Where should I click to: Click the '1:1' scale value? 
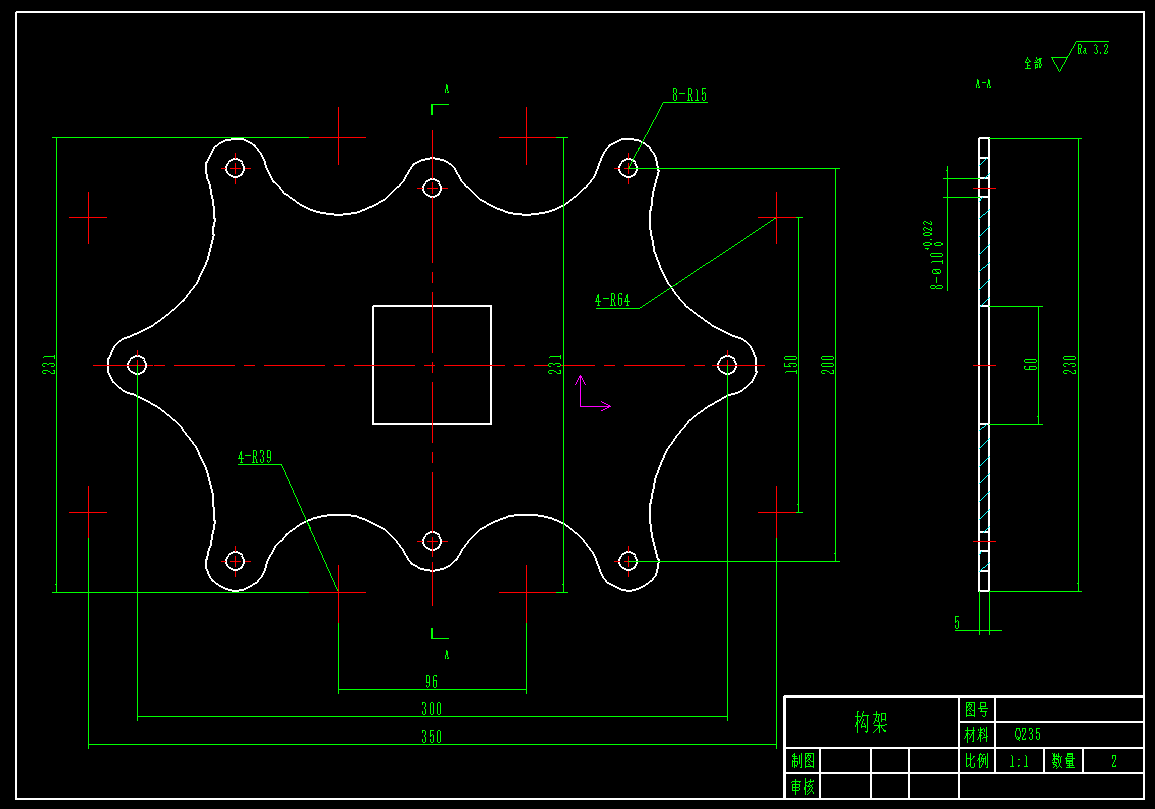1019,762
